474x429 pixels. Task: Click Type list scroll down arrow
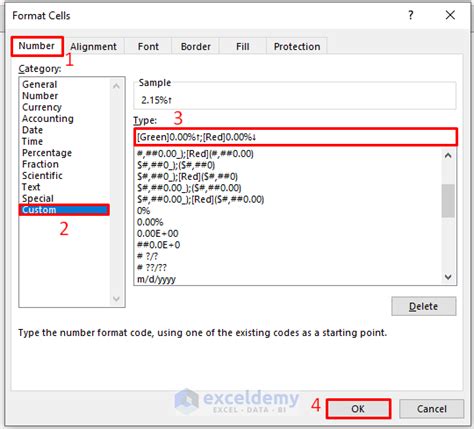click(448, 277)
